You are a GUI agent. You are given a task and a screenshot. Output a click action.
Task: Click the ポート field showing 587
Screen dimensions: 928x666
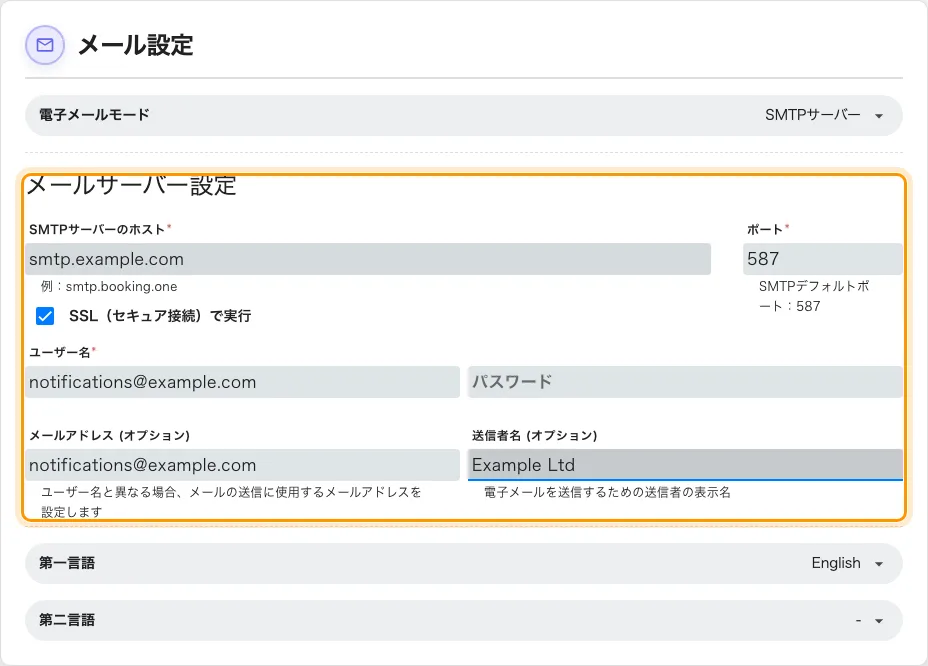pos(823,259)
